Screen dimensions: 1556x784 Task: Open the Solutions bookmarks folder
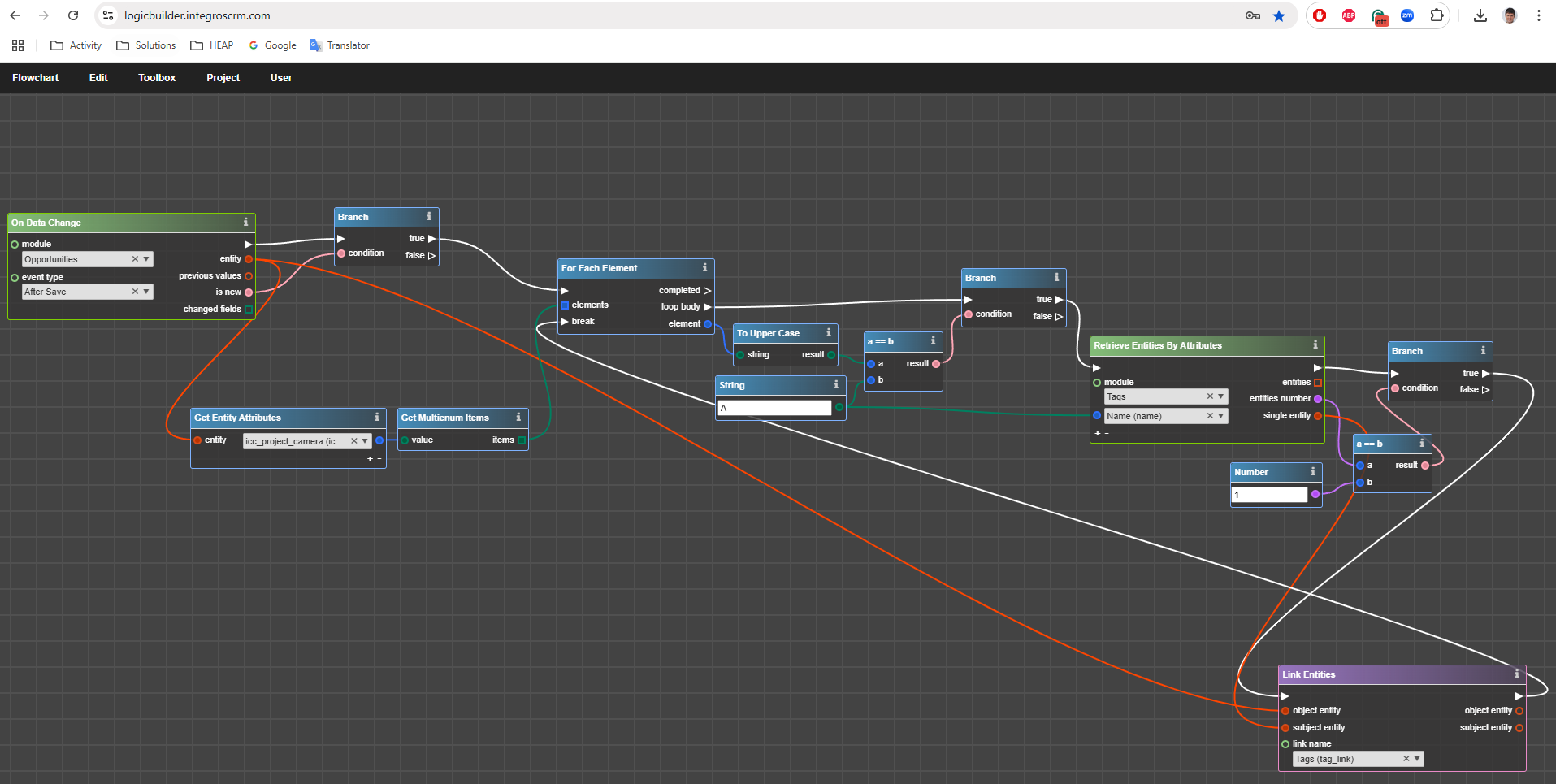tap(146, 45)
